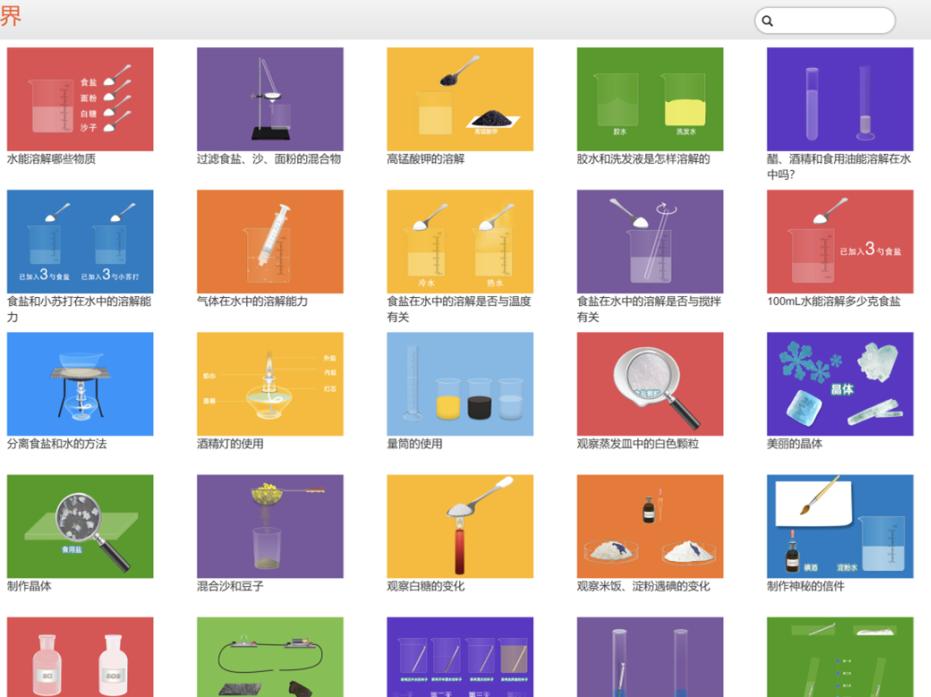Open the 100mL水能溶解多少克食盐 link
This screenshot has height=697, width=931.
(833, 301)
